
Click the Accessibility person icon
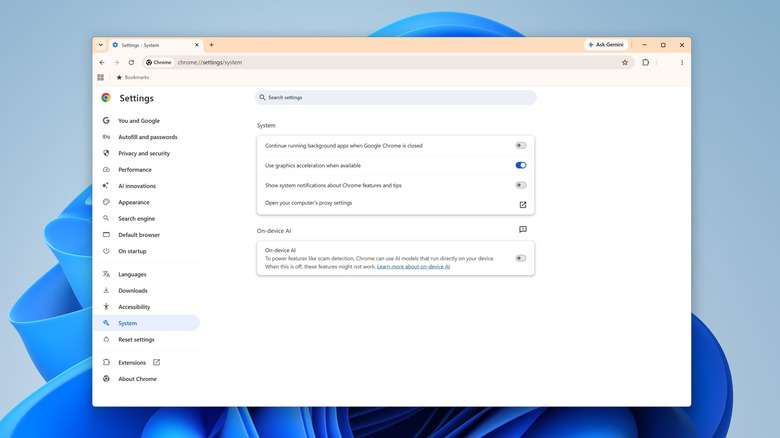click(106, 307)
